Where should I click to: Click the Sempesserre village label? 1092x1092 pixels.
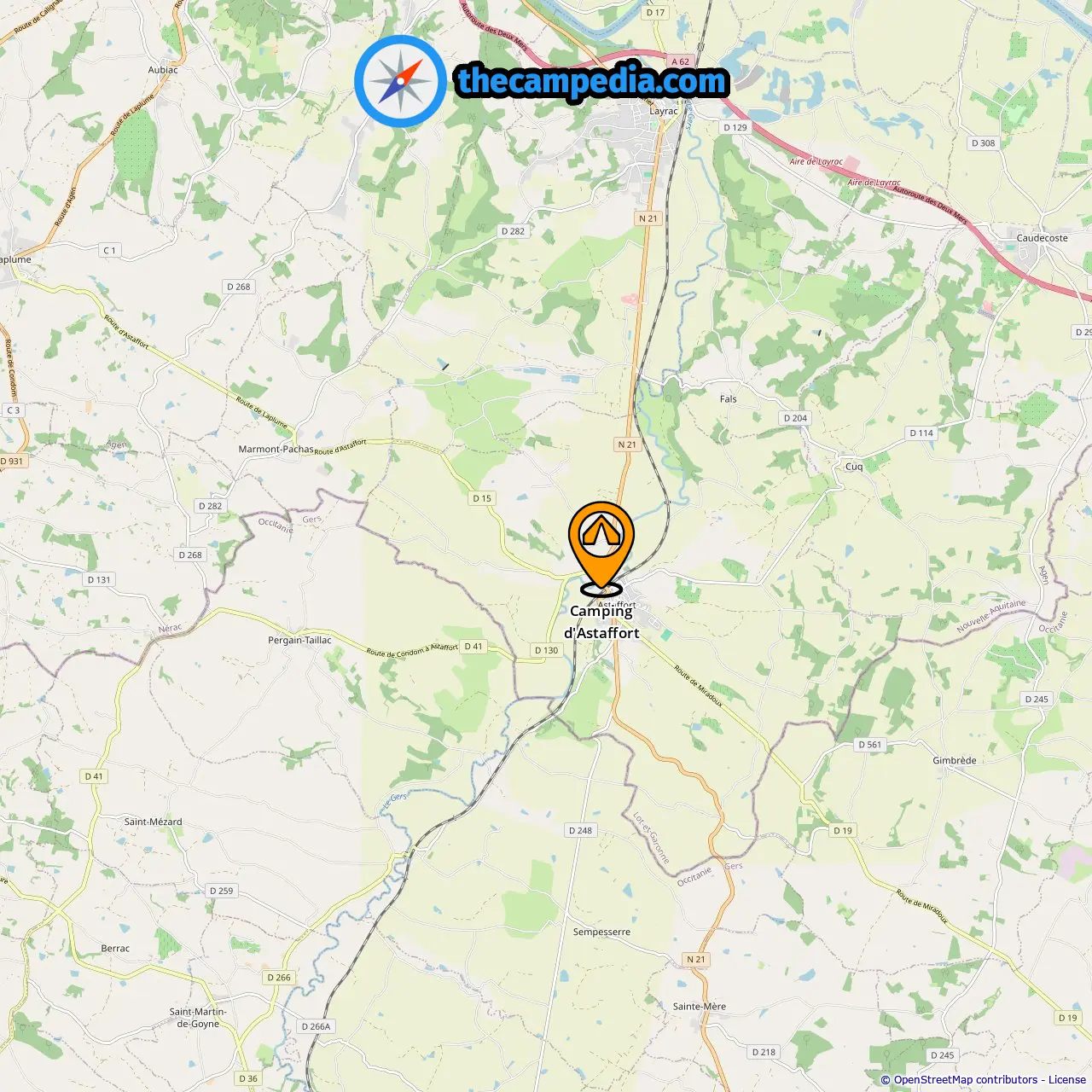click(601, 932)
